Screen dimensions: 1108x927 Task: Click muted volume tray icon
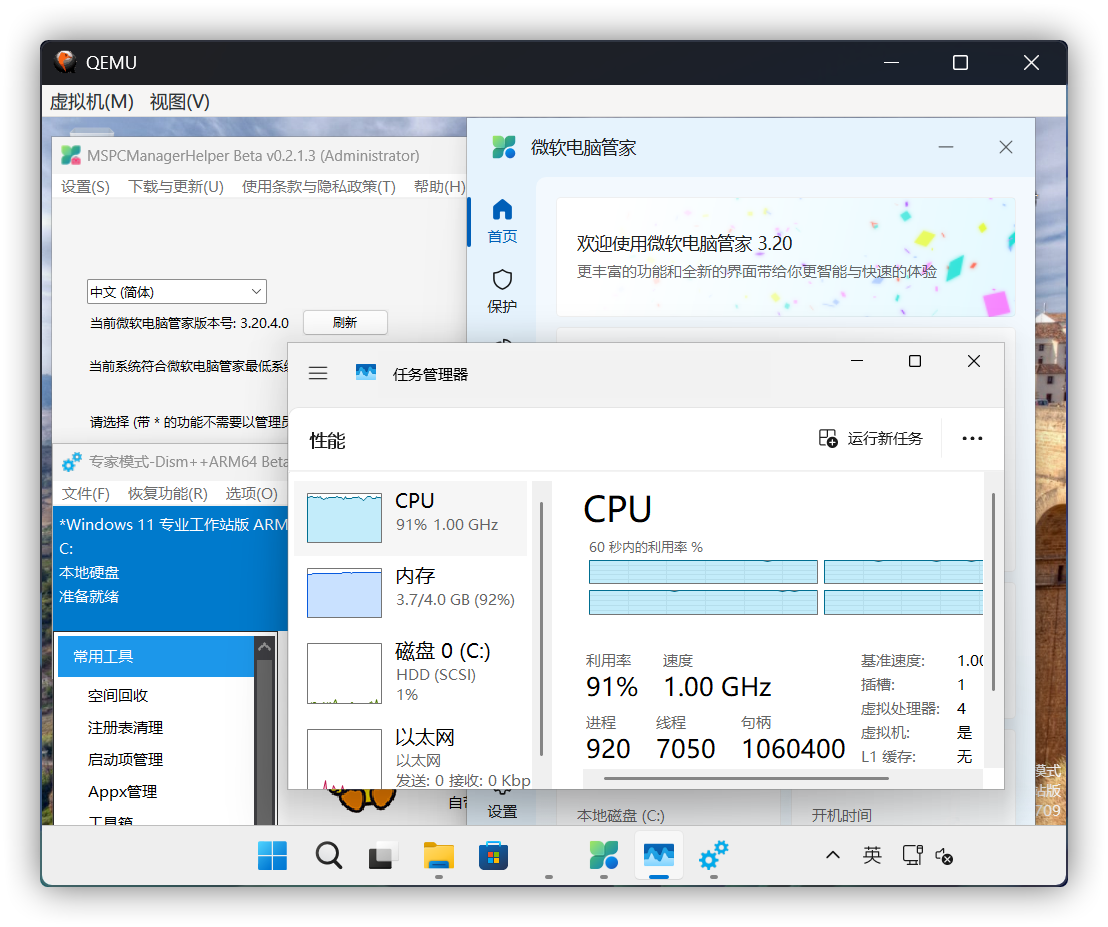point(944,856)
